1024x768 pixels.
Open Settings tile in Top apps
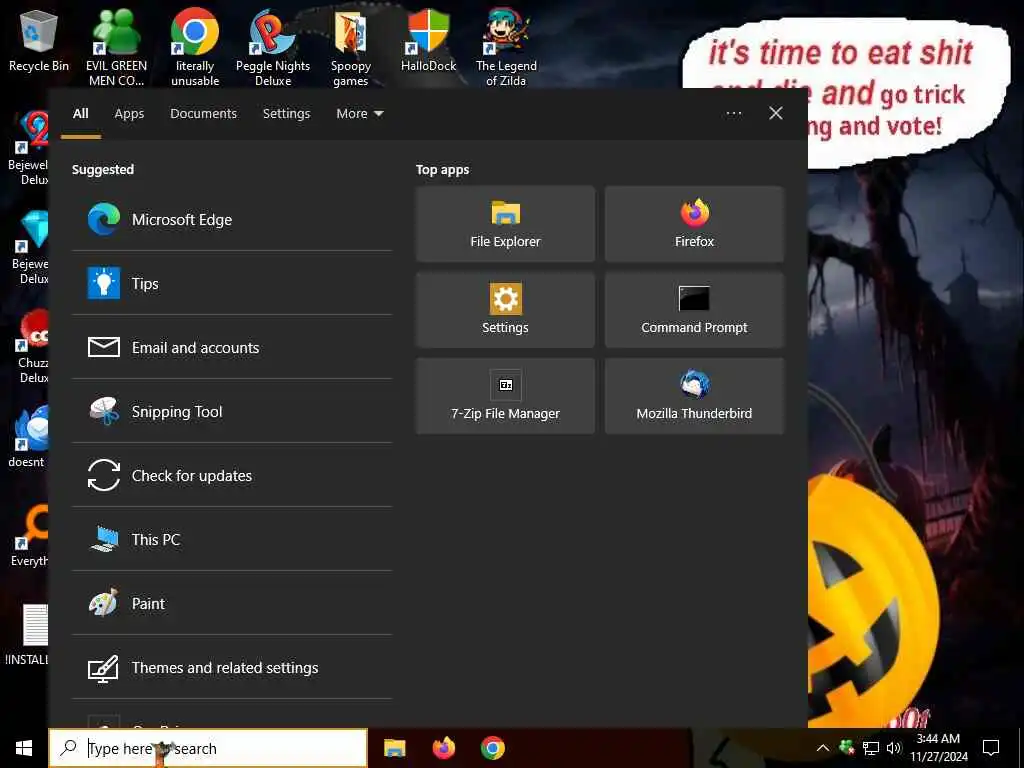point(505,310)
